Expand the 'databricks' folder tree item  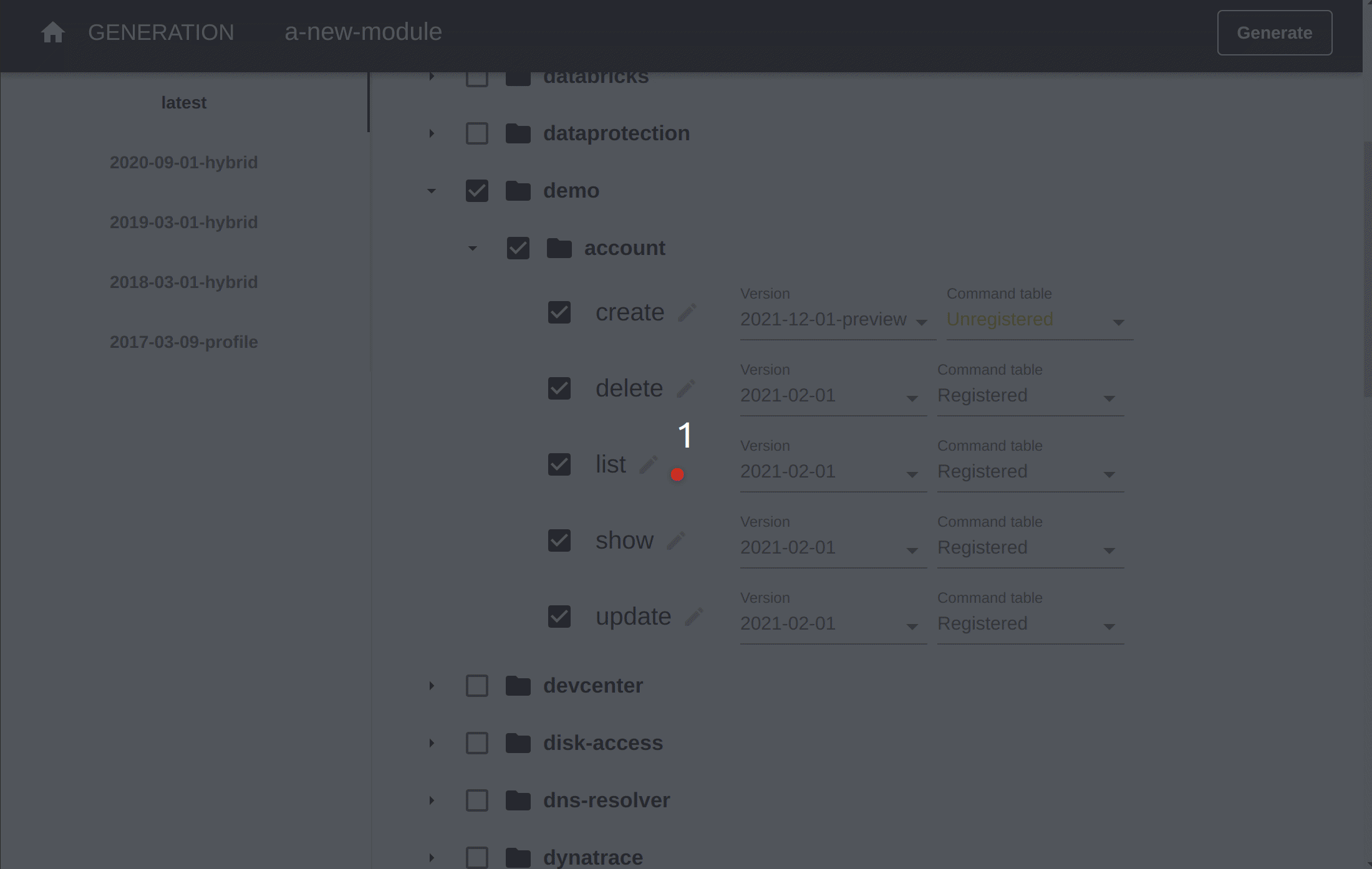[x=432, y=77]
